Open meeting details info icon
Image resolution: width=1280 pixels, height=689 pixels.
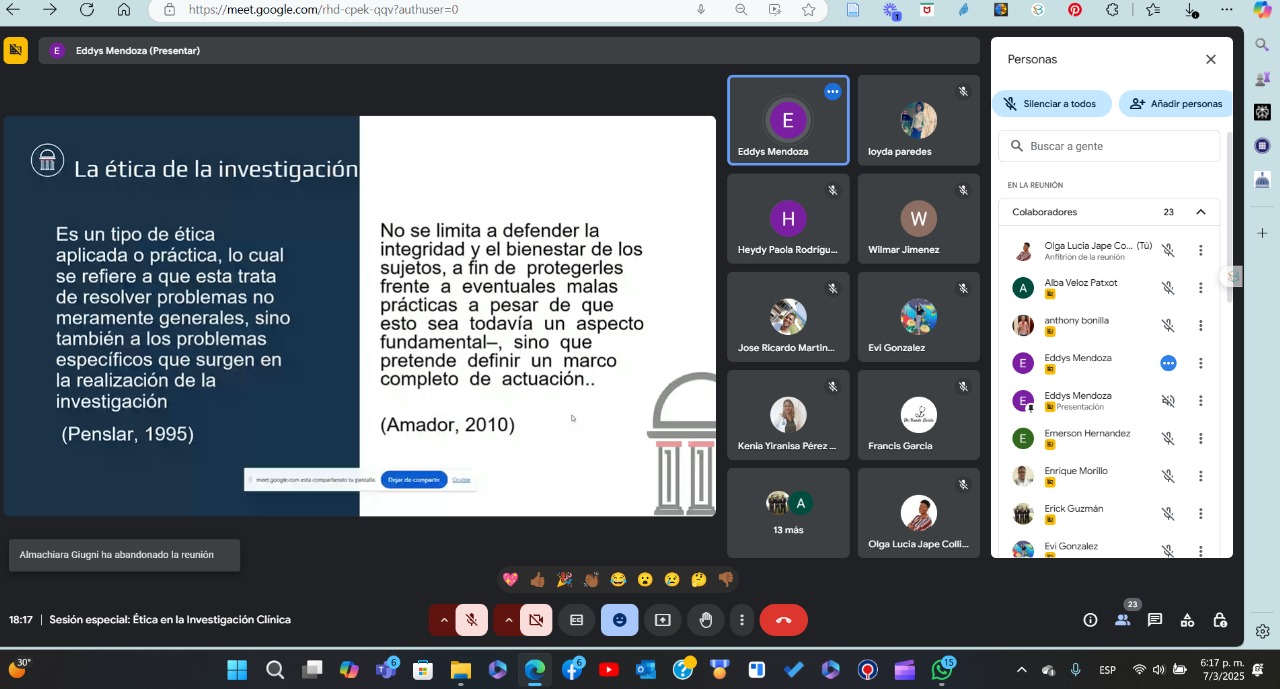pos(1090,620)
